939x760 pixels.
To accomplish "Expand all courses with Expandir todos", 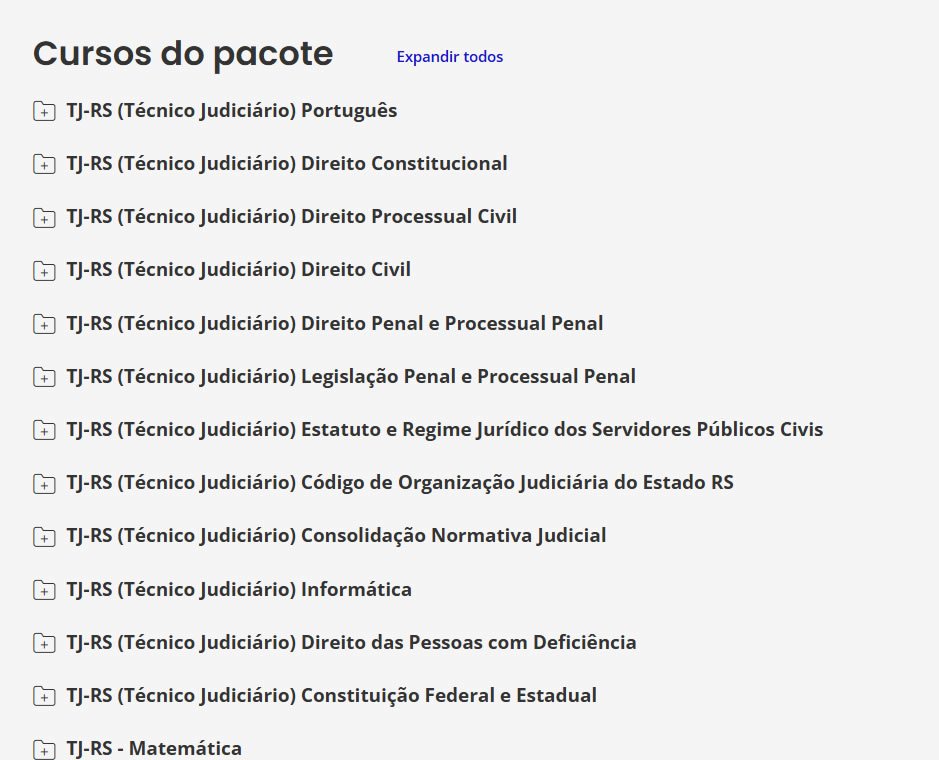I will [449, 57].
